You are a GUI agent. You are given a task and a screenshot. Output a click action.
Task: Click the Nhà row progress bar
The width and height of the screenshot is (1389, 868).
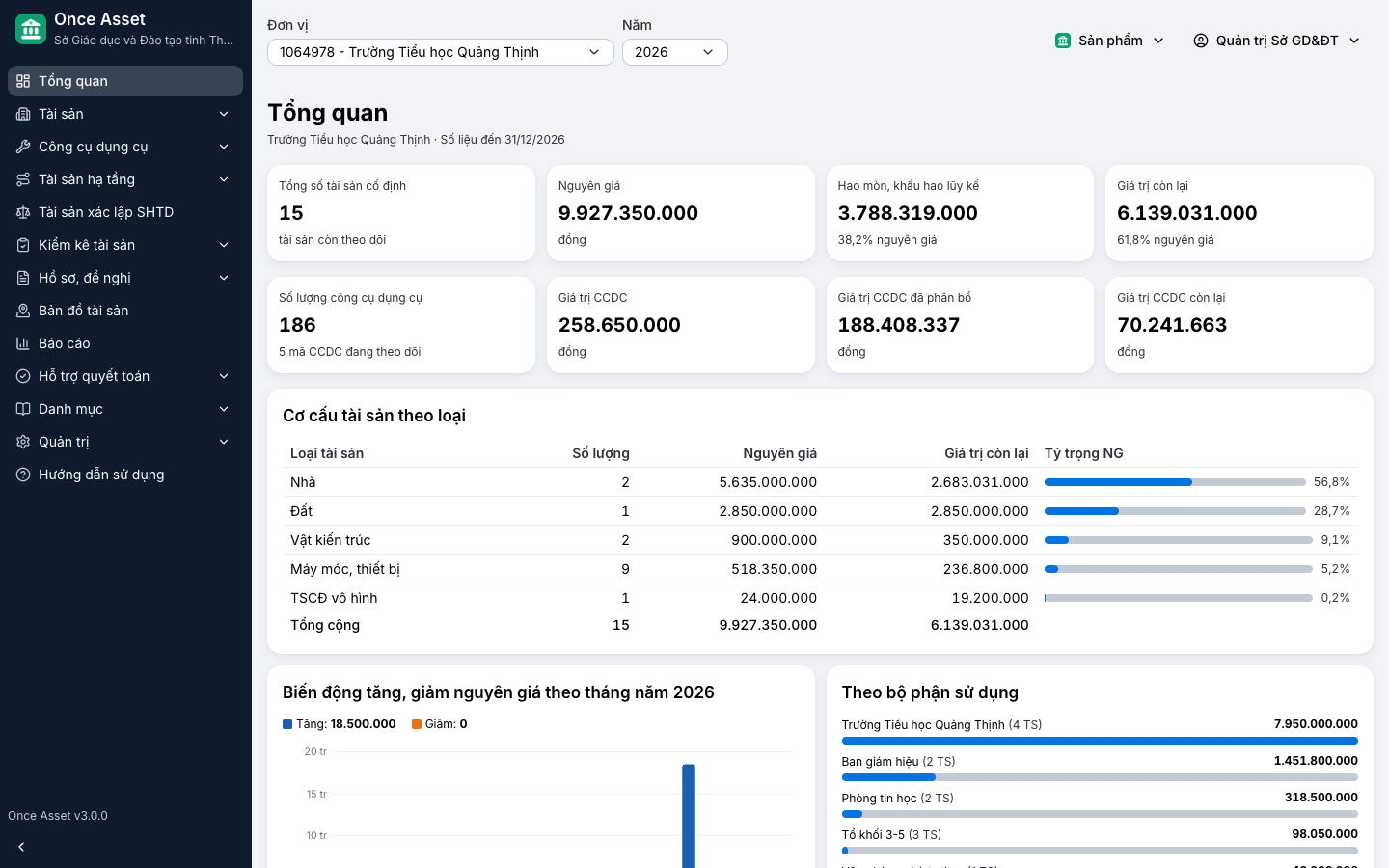pos(1175,482)
